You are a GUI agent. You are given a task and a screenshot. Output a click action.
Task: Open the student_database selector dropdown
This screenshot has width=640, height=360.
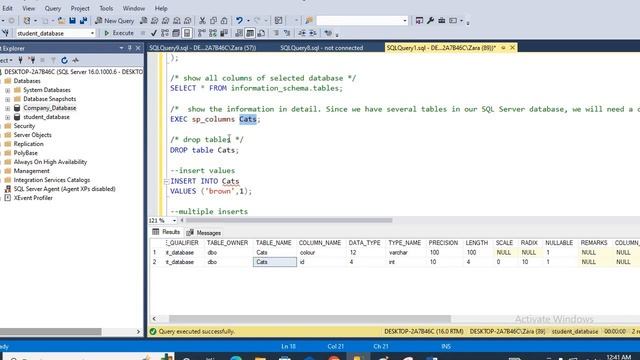pos(92,33)
